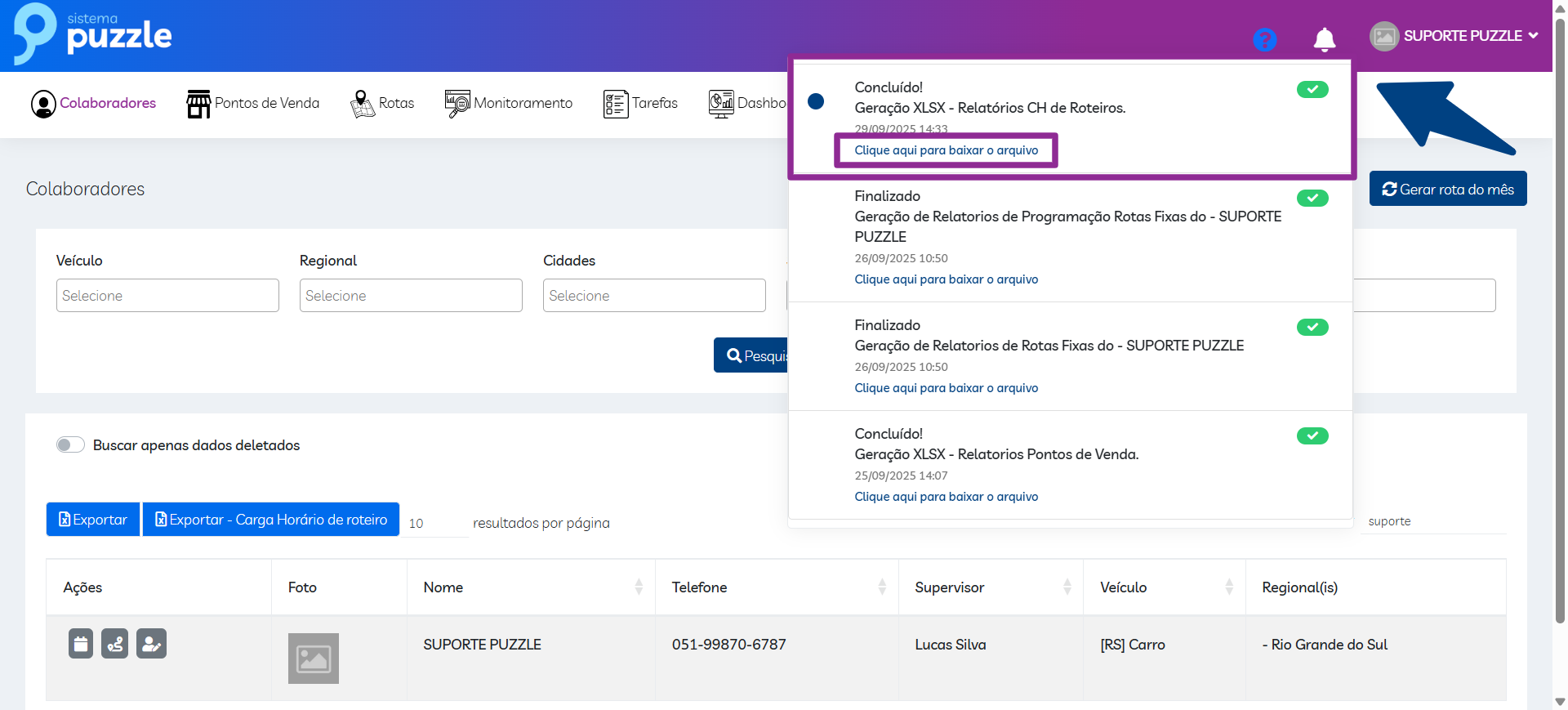Open the Veículo filter dropdown

[167, 296]
